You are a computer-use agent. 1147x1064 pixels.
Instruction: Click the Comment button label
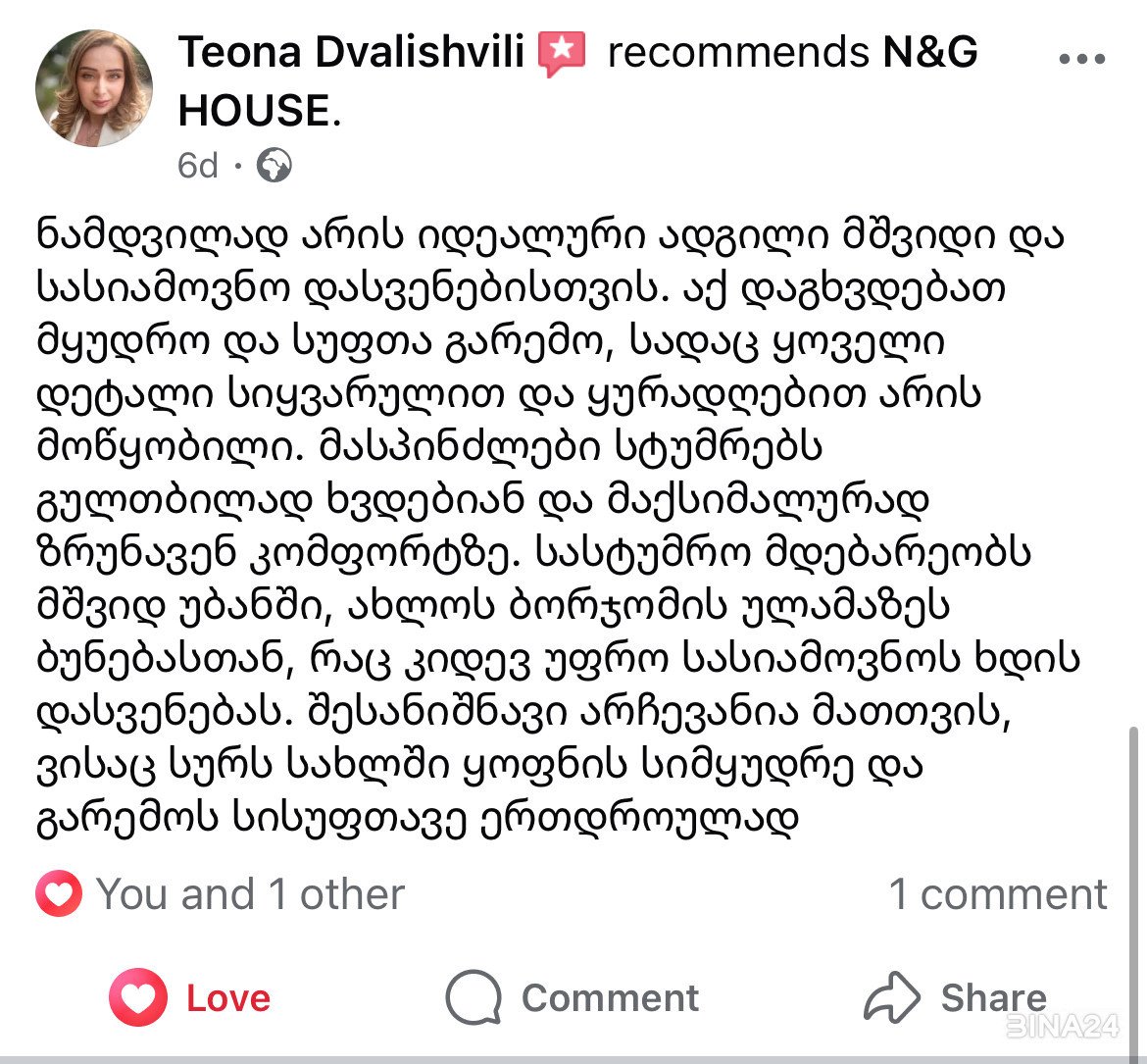coord(610,998)
